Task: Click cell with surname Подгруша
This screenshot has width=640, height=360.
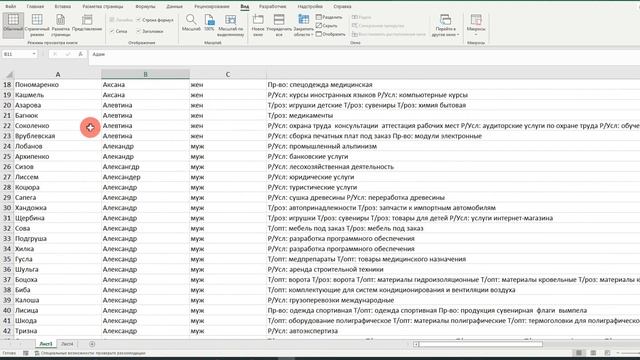Action: pos(58,238)
